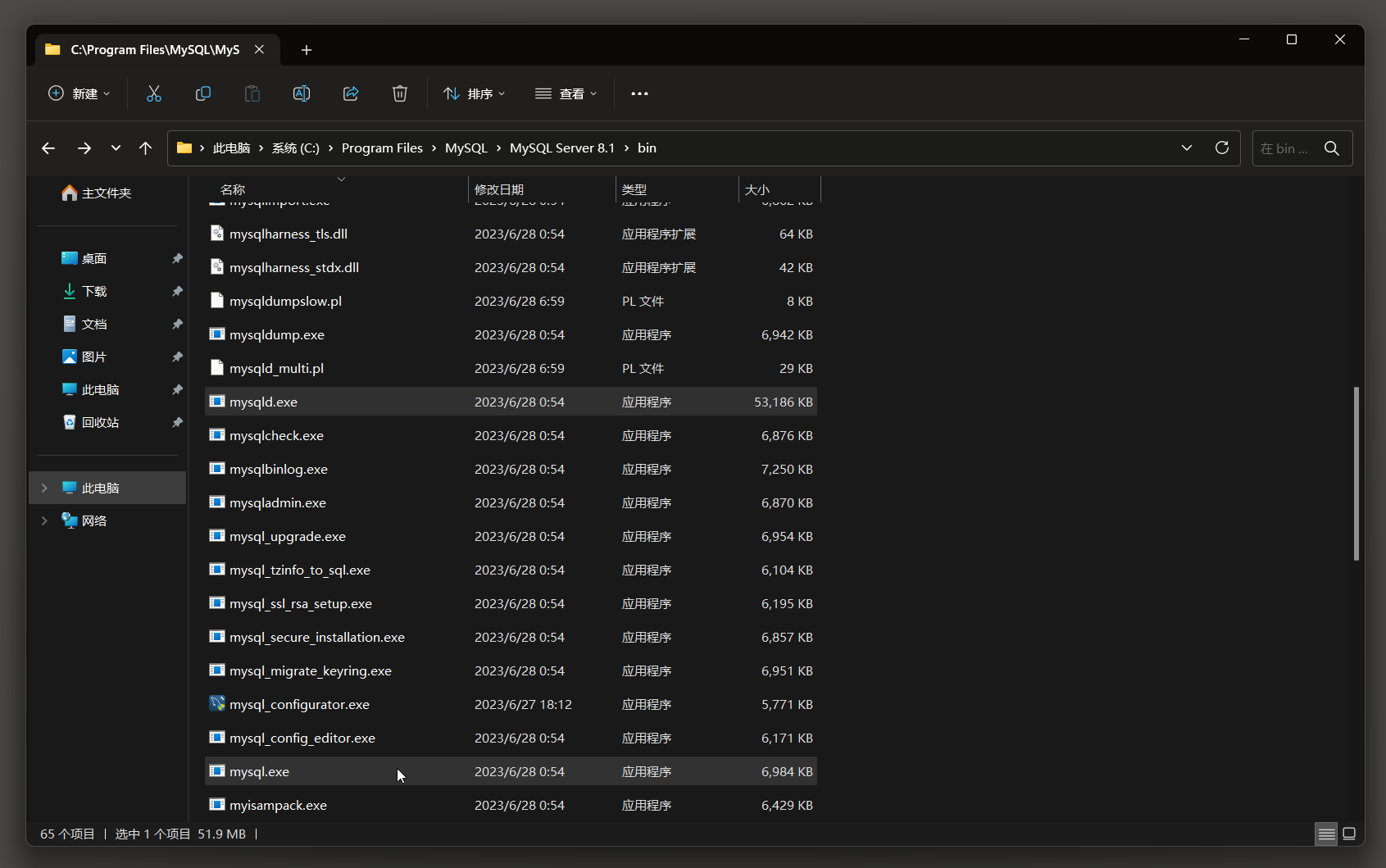1386x868 pixels.
Task: Open the recent locations dropdown arrow
Action: tap(116, 148)
